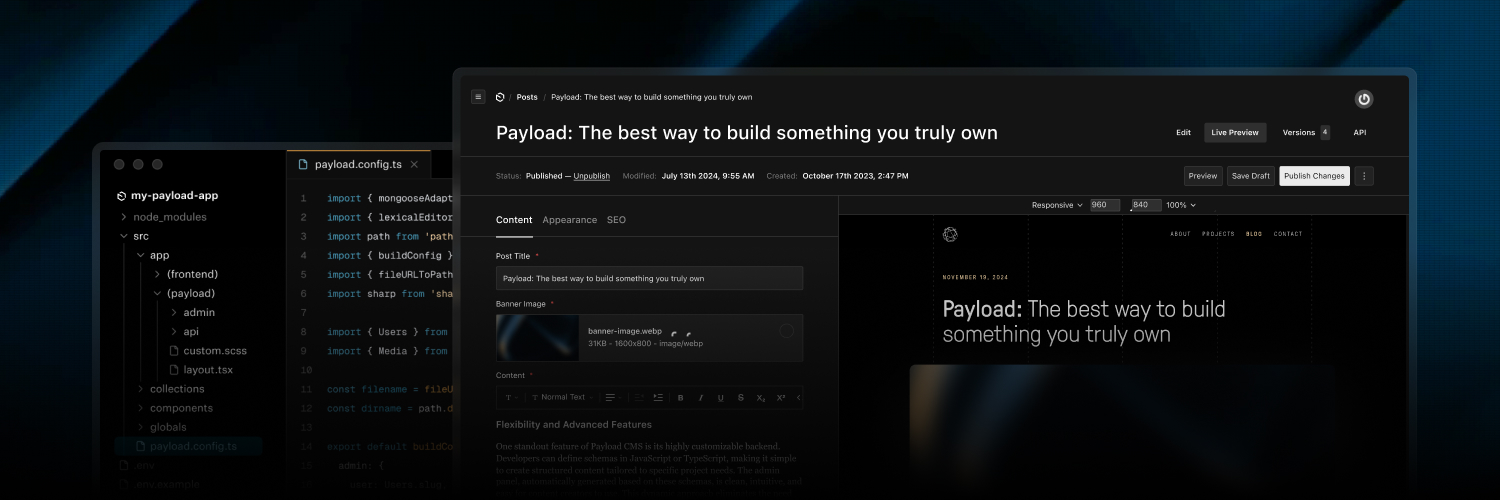Screen dimensions: 1500x500
Task: Remove the banner-image.webp selection circle button
Action: (787, 330)
